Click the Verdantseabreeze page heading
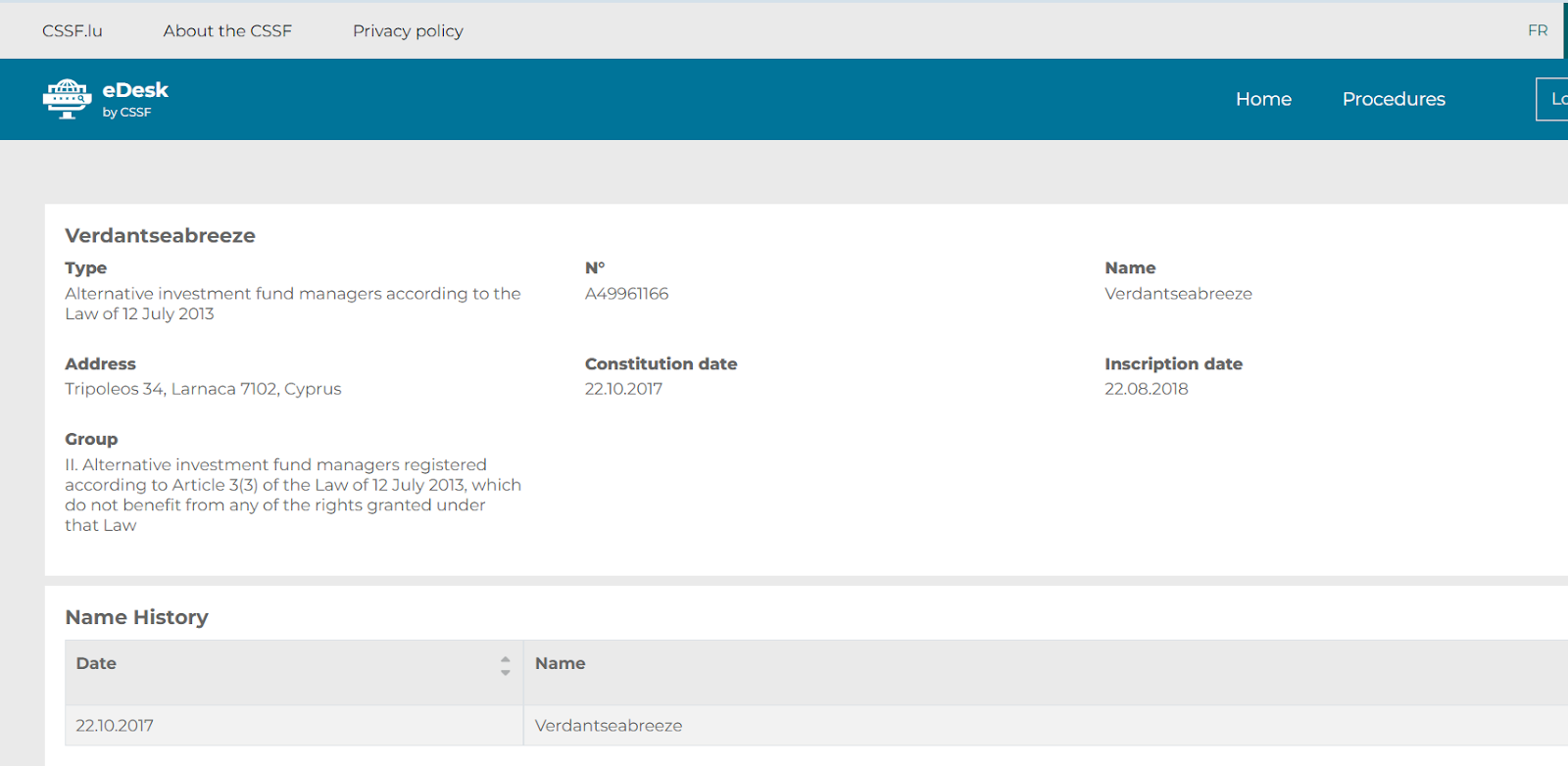 [x=160, y=235]
